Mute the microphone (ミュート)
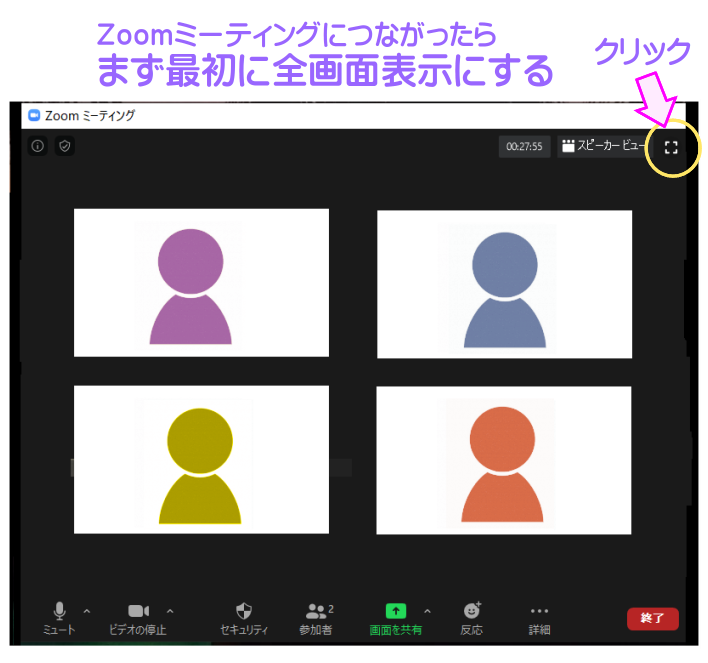This screenshot has height=663, width=708. pyautogui.click(x=59, y=618)
